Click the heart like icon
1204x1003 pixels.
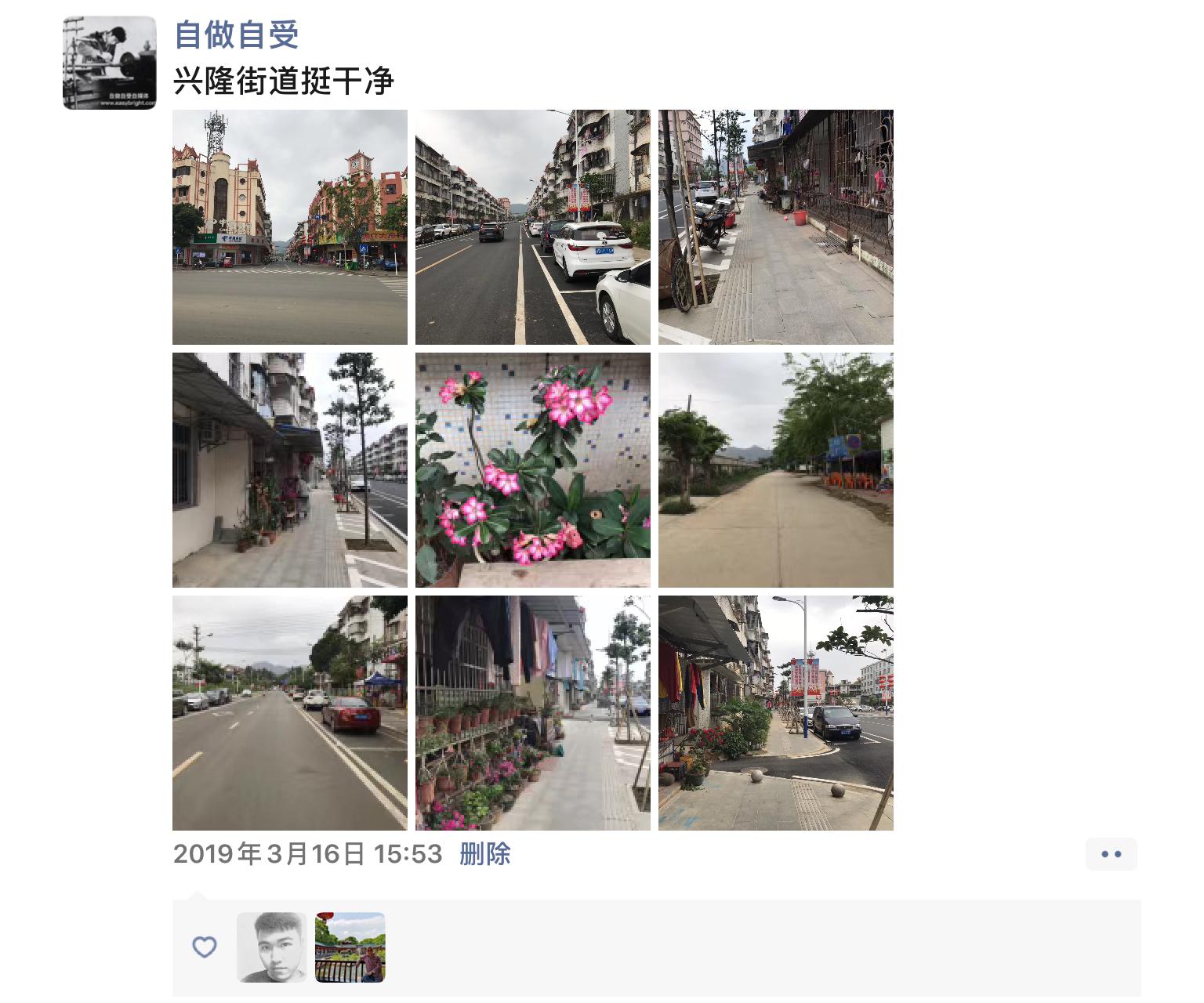205,947
